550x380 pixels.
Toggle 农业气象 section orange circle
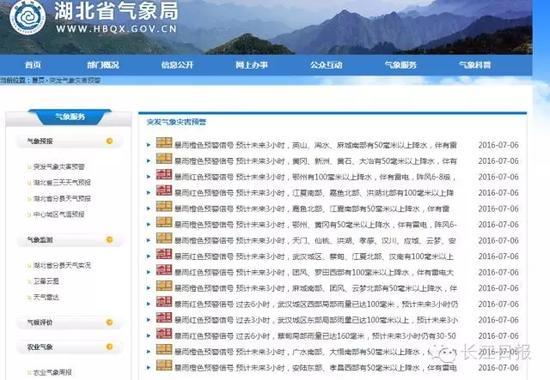pos(109,347)
